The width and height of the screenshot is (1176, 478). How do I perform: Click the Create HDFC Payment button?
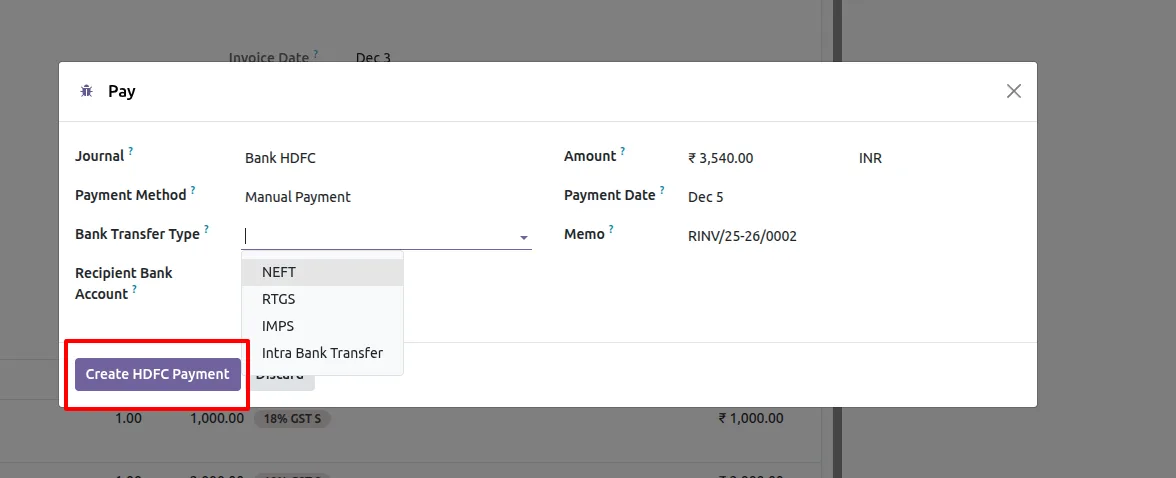click(158, 374)
